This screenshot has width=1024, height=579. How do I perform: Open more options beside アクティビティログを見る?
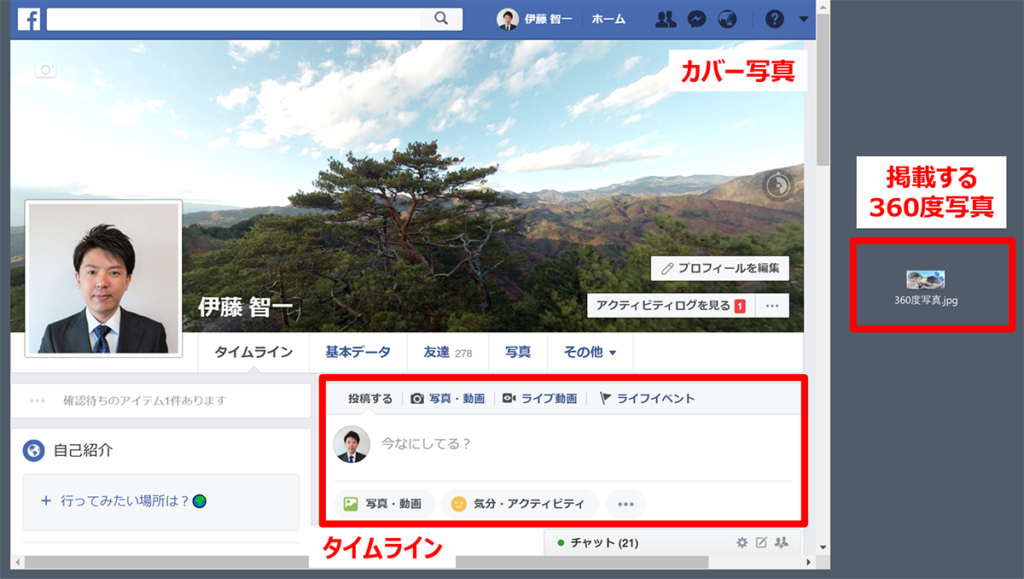pos(772,306)
